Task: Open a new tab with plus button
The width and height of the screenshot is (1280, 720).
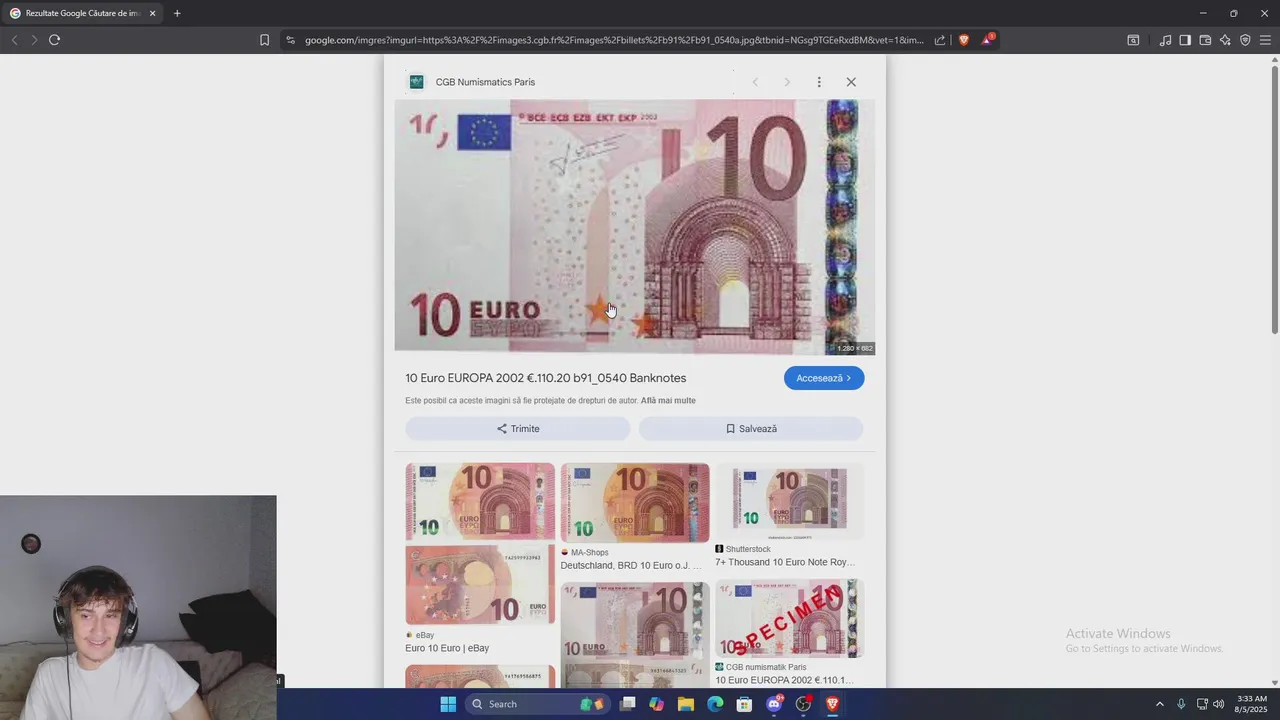Action: pos(177,13)
